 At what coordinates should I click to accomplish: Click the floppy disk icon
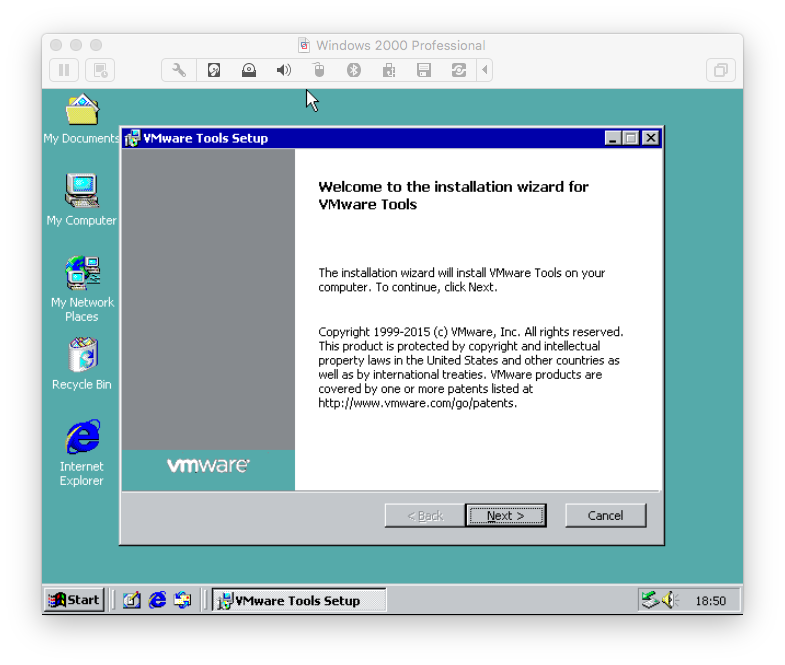click(x=424, y=70)
